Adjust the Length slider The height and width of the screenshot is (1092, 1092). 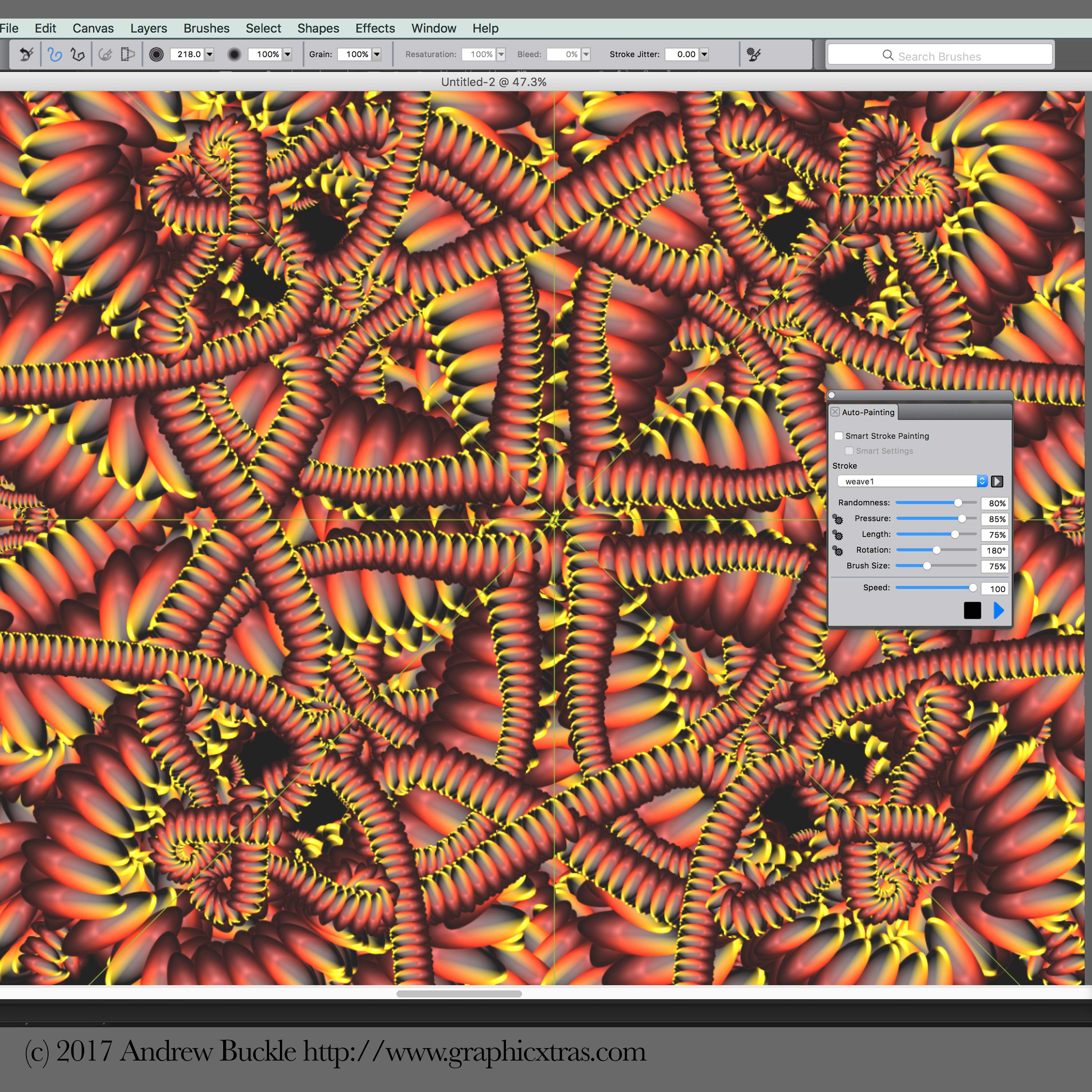(x=936, y=535)
